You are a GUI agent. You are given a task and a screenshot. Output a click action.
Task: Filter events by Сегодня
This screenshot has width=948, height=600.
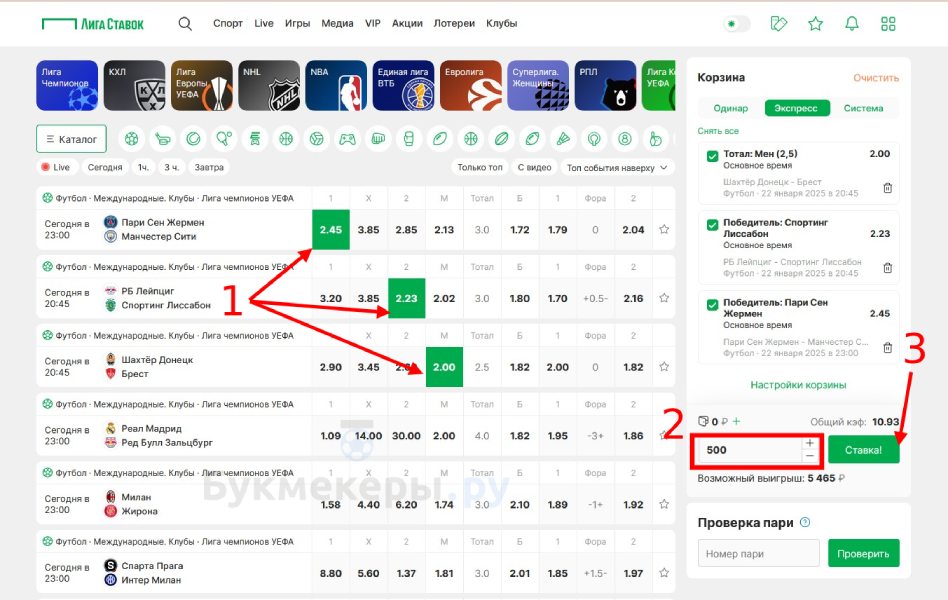[105, 168]
